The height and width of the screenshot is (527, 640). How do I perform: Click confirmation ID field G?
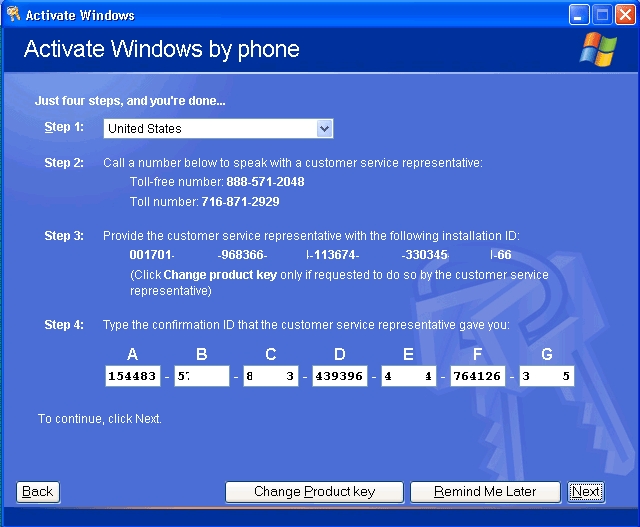[x=547, y=376]
